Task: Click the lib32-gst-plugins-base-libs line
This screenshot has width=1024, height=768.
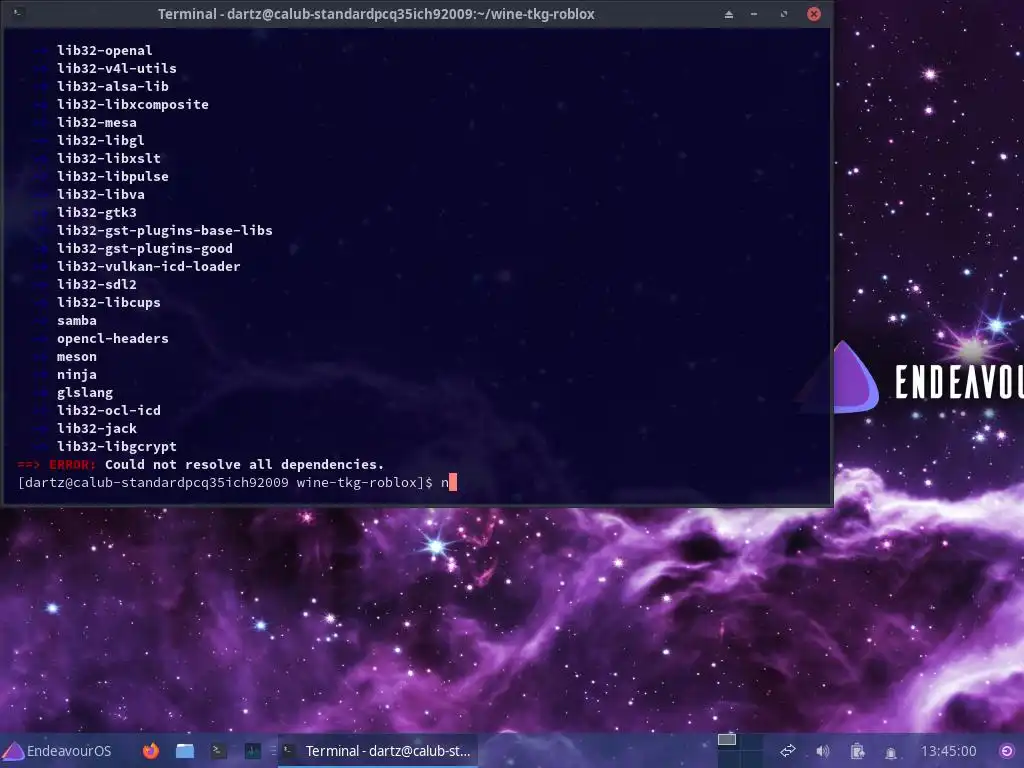Action: tap(165, 230)
